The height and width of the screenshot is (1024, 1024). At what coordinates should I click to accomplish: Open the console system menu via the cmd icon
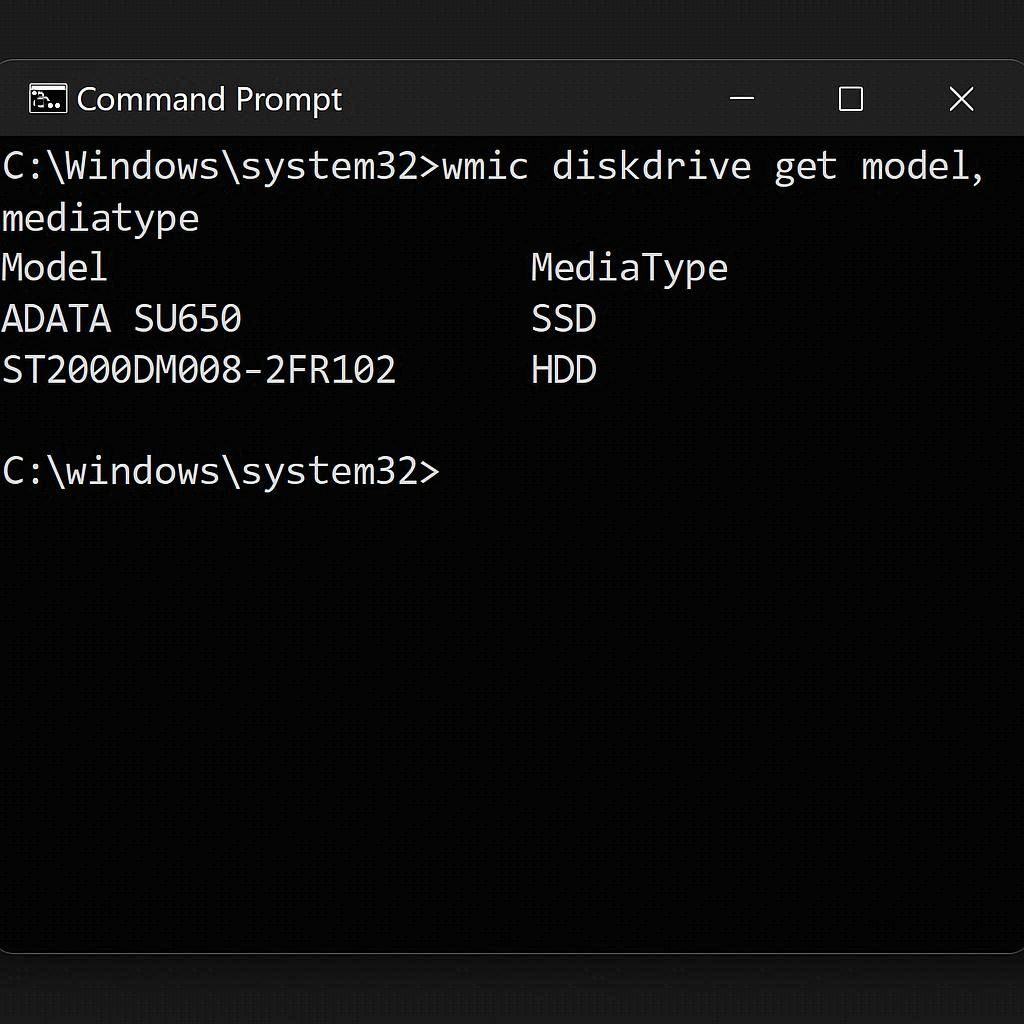pos(47,98)
